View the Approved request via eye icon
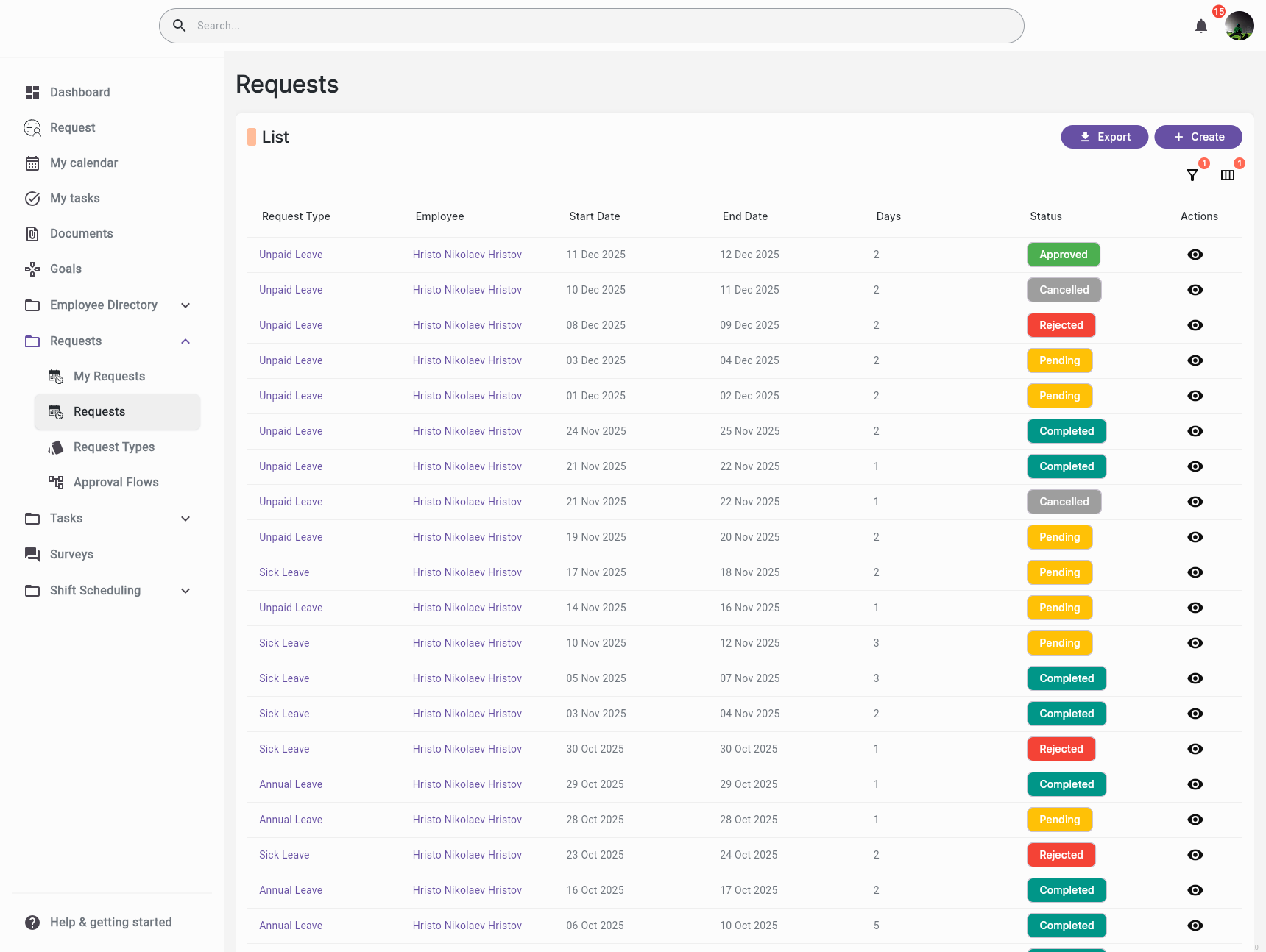 (x=1195, y=255)
